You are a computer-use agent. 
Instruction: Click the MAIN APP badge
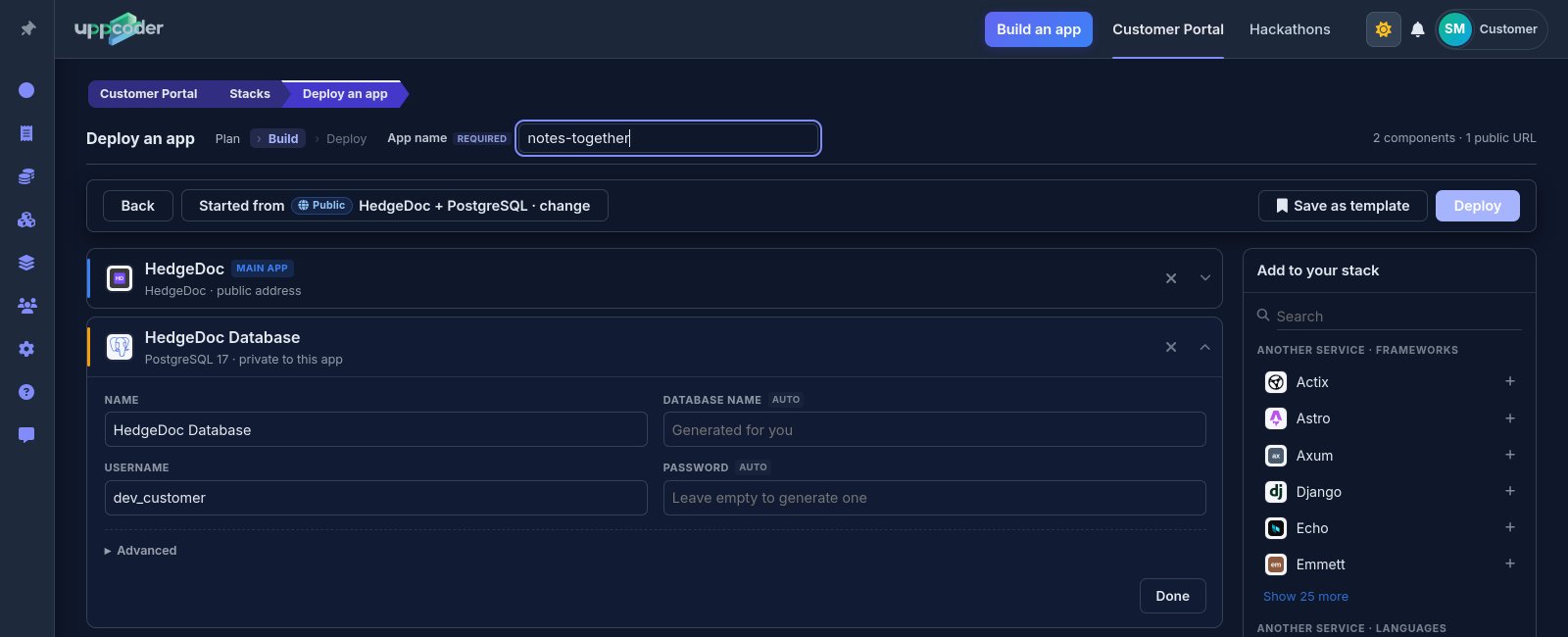click(x=262, y=268)
